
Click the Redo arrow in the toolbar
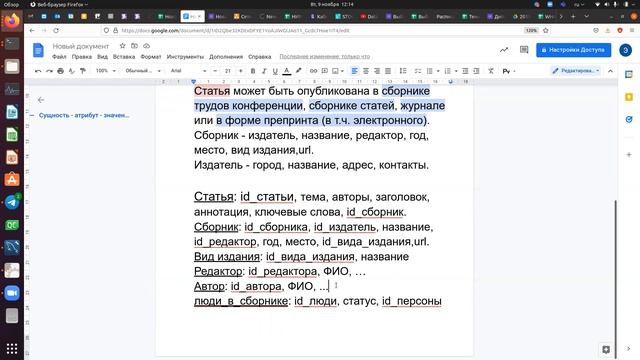tap(49, 71)
